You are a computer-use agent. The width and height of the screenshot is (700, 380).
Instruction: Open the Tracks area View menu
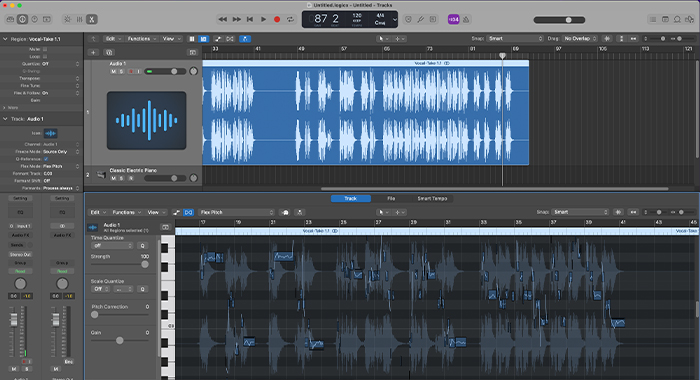[x=171, y=39]
